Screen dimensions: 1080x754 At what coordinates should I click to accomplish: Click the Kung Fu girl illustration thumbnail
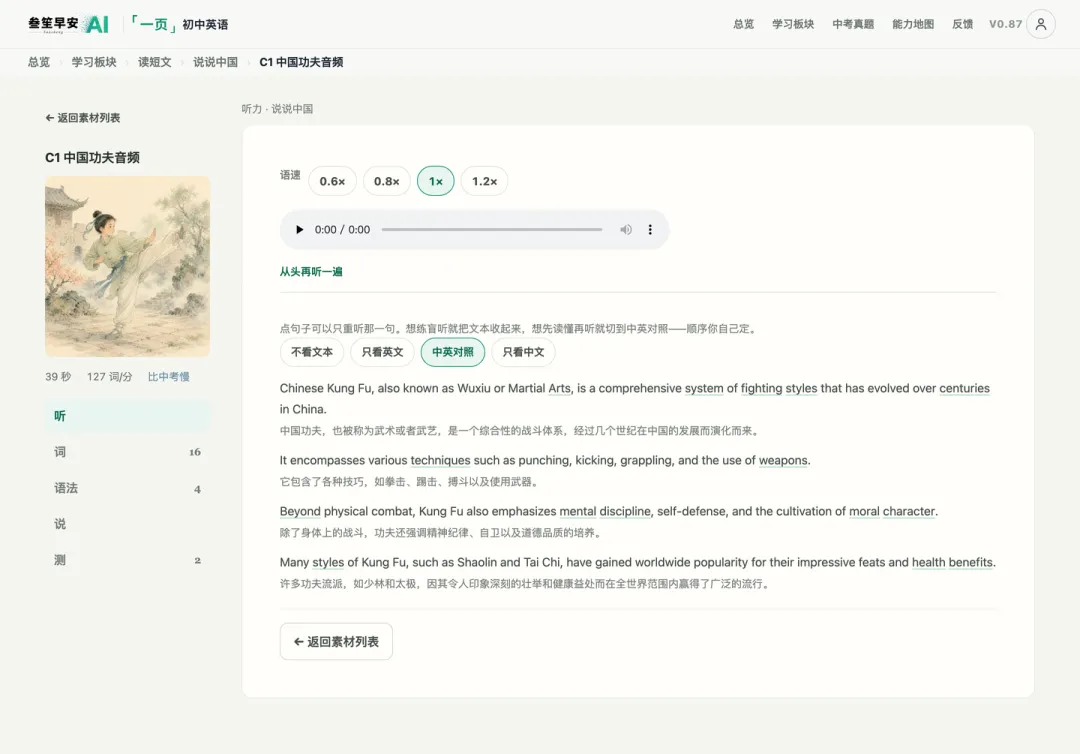127,266
